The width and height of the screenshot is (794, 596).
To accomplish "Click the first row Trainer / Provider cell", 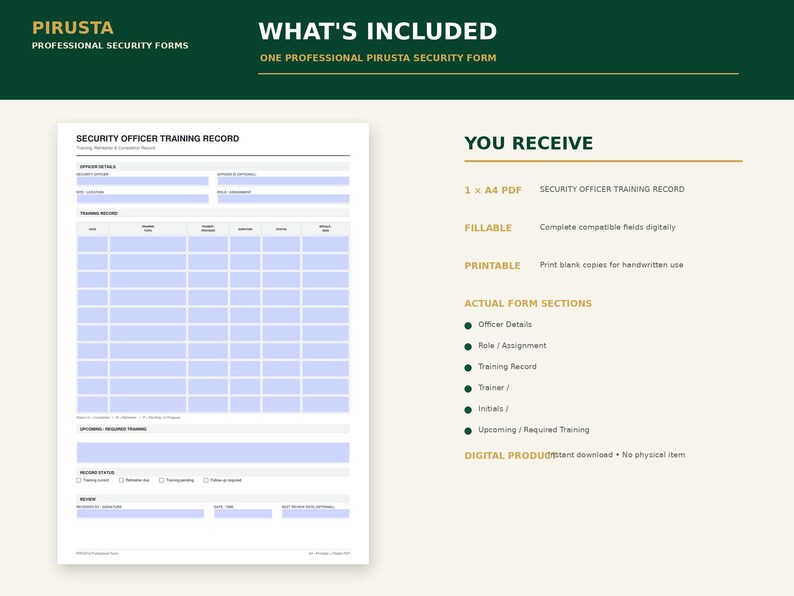I will pos(208,245).
